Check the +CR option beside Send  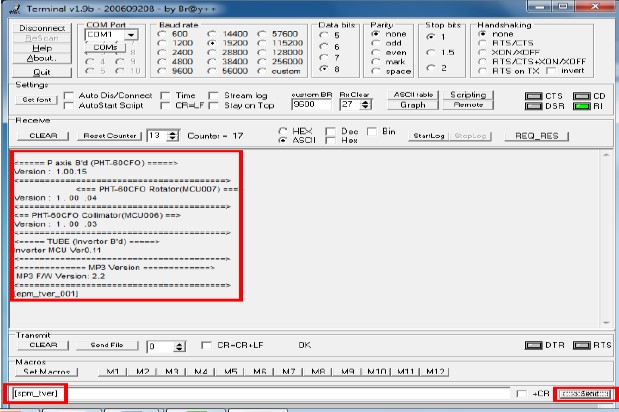click(x=521, y=394)
